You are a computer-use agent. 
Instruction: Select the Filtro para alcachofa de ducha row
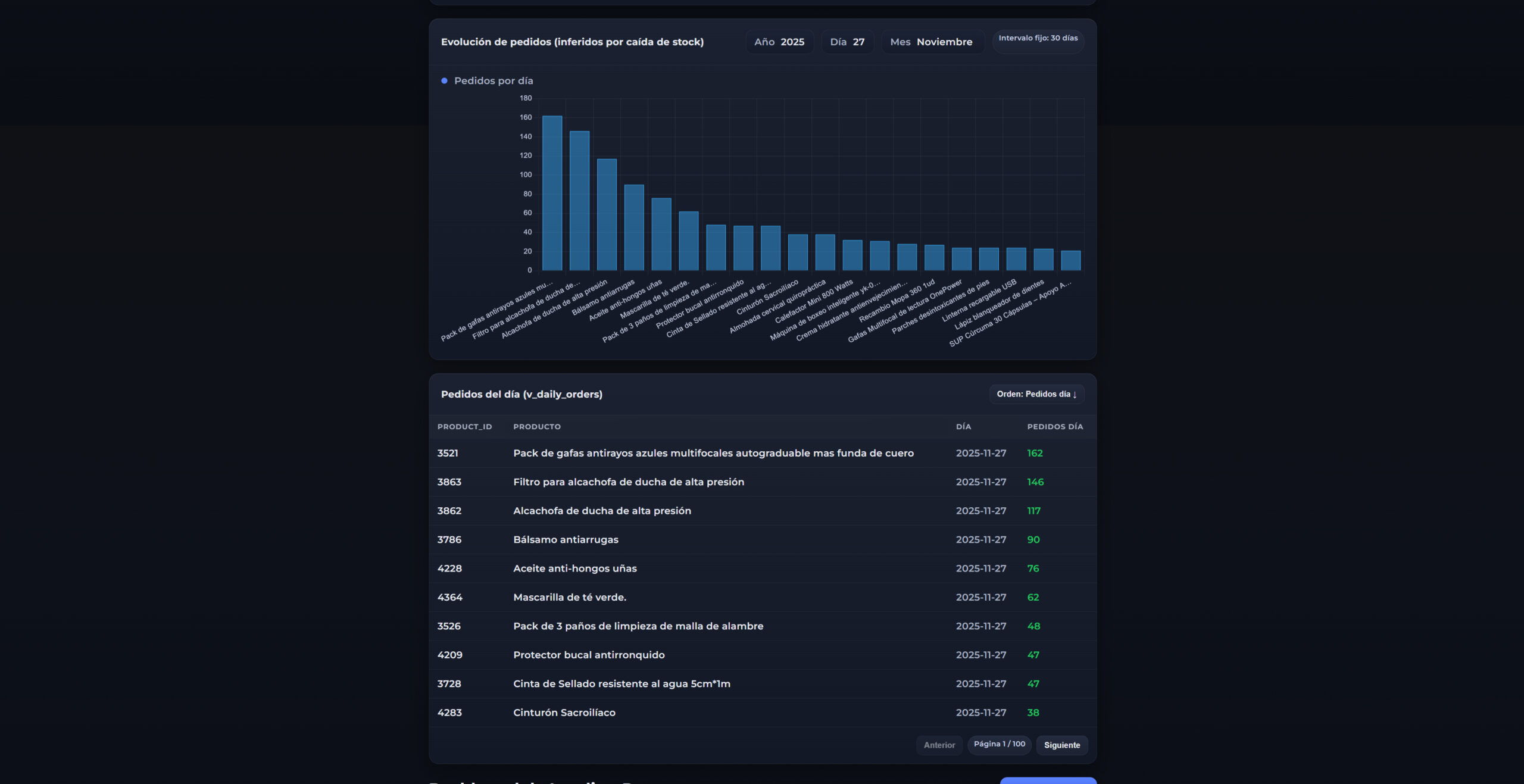pos(628,482)
